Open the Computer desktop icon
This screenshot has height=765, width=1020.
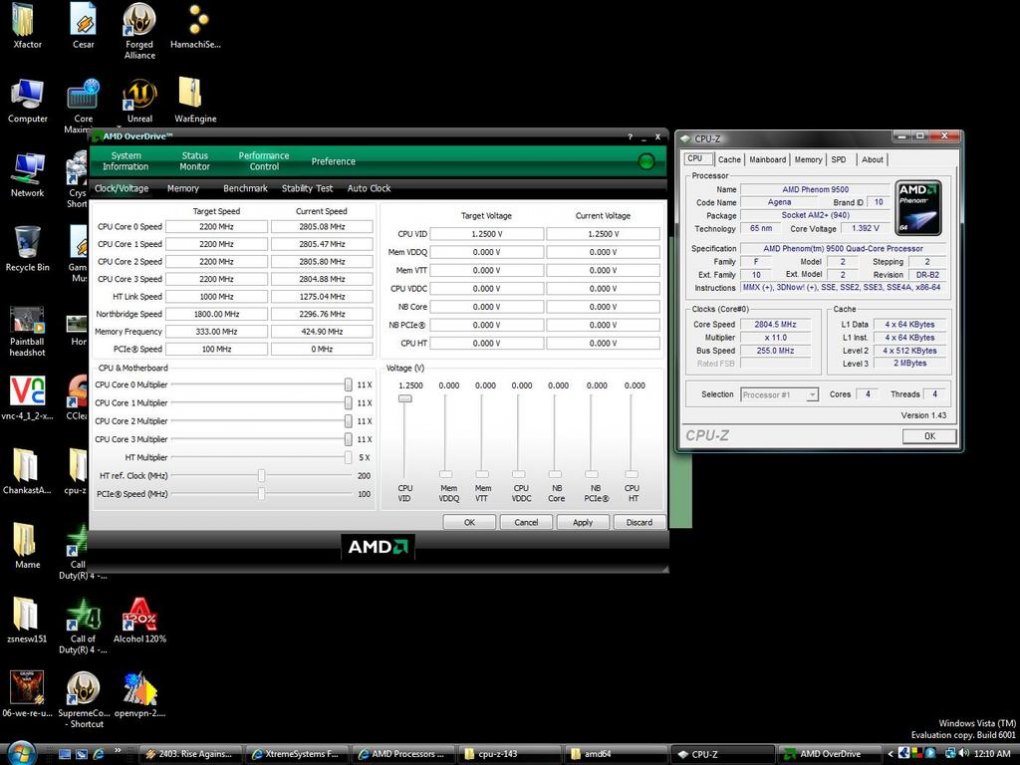(27, 101)
